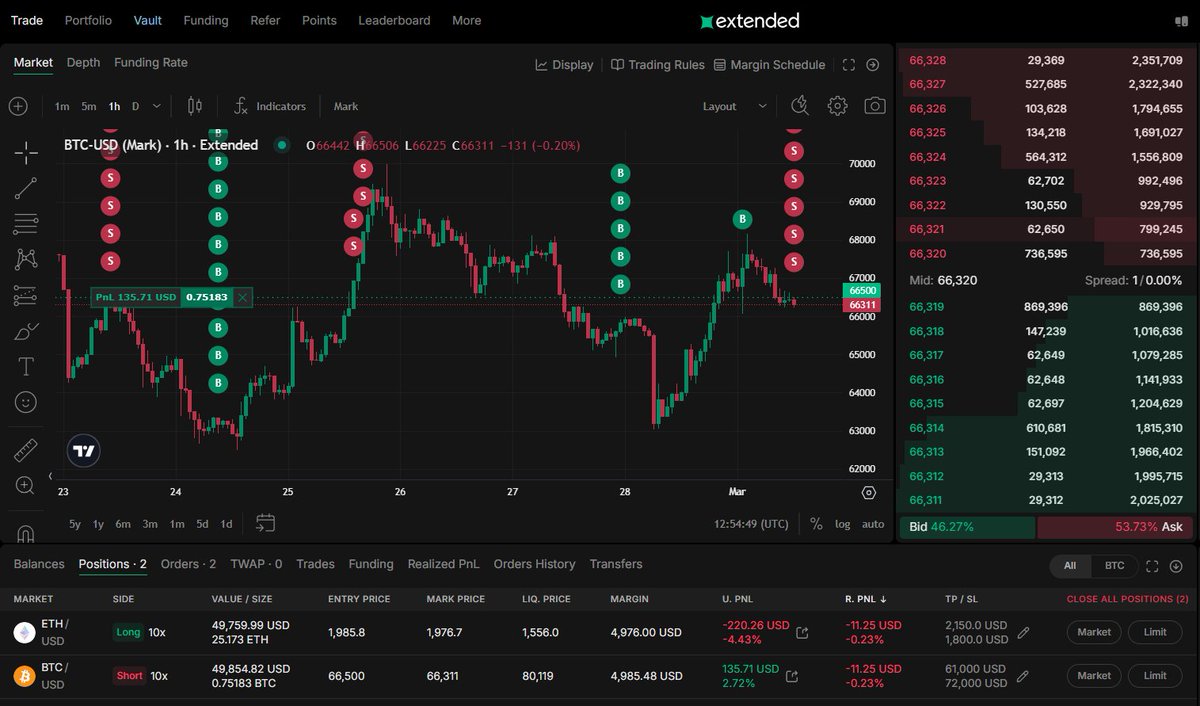Open the Mark price type selector
1200x706 pixels.
point(346,106)
